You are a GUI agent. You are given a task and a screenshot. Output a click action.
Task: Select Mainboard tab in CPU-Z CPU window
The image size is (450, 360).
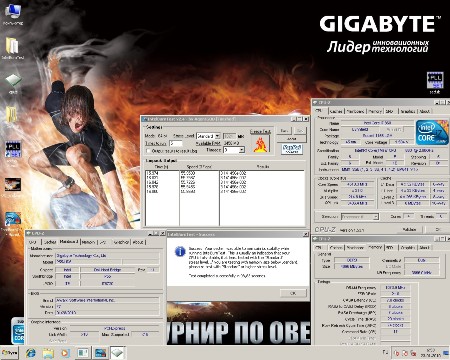click(355, 111)
